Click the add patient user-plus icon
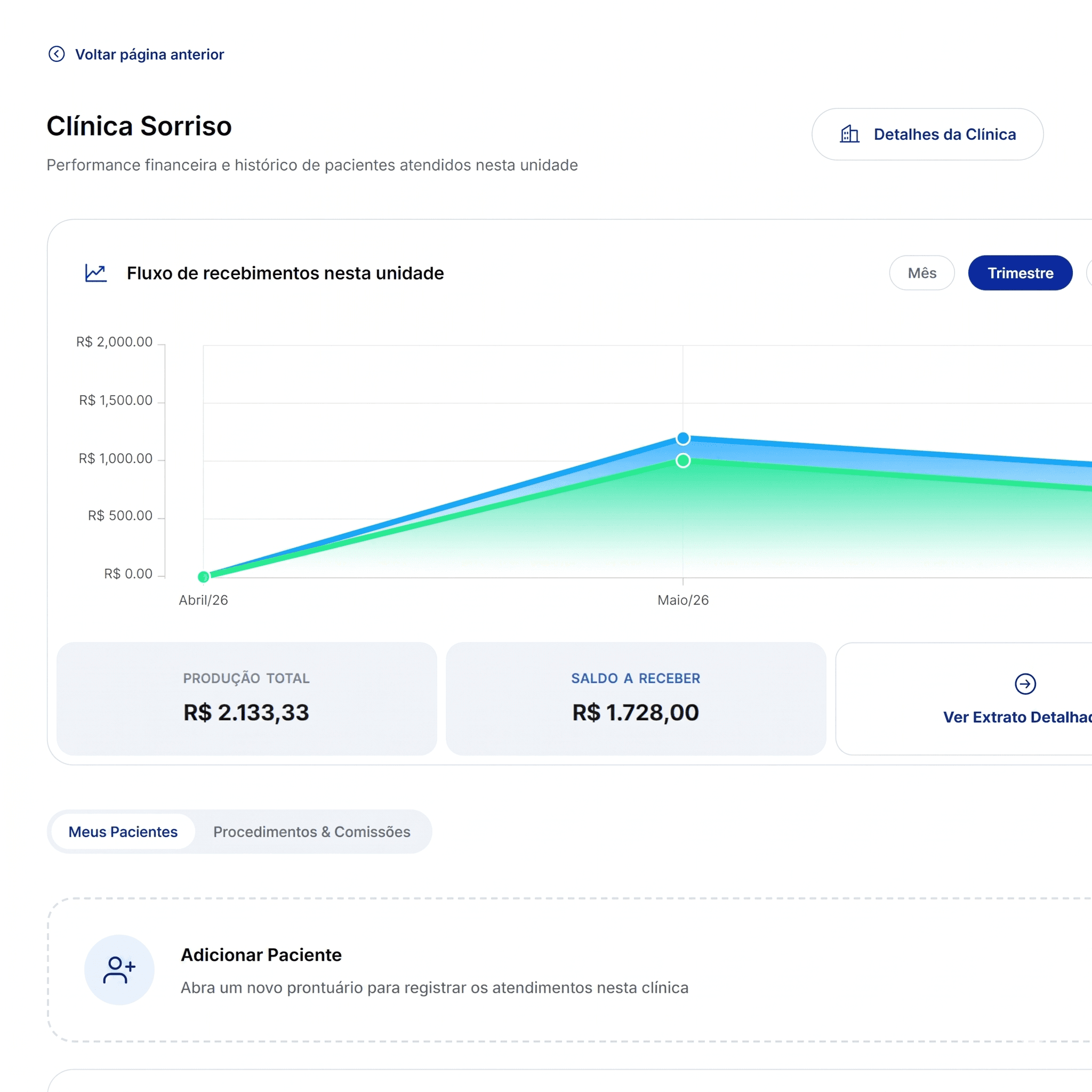The image size is (1092, 1092). pyautogui.click(x=119, y=970)
